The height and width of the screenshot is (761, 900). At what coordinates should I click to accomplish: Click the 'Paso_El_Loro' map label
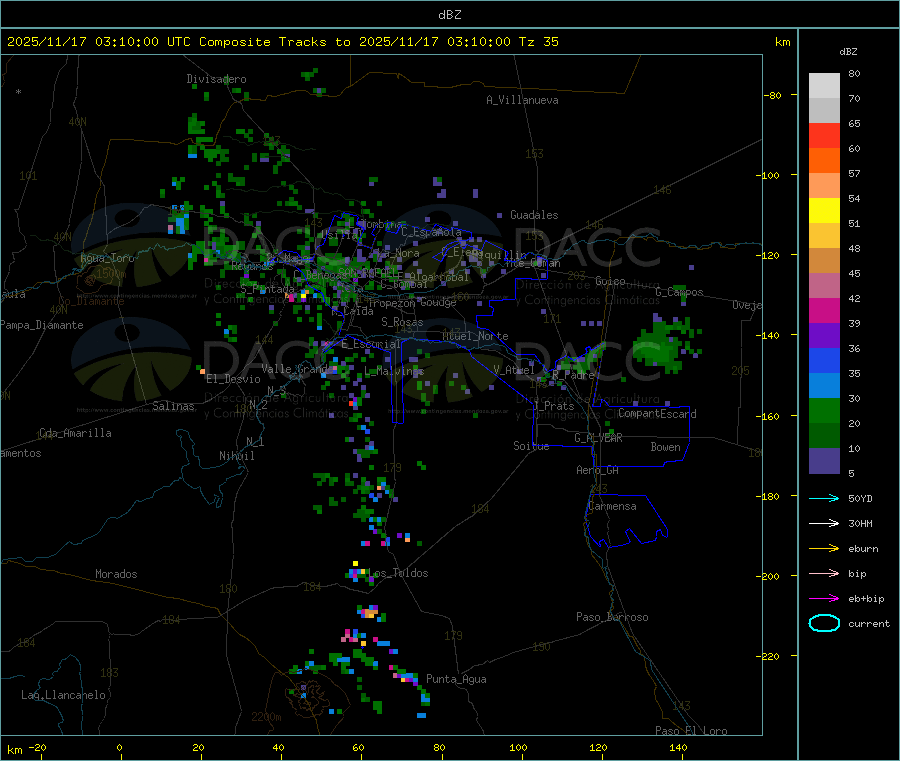coord(692,731)
